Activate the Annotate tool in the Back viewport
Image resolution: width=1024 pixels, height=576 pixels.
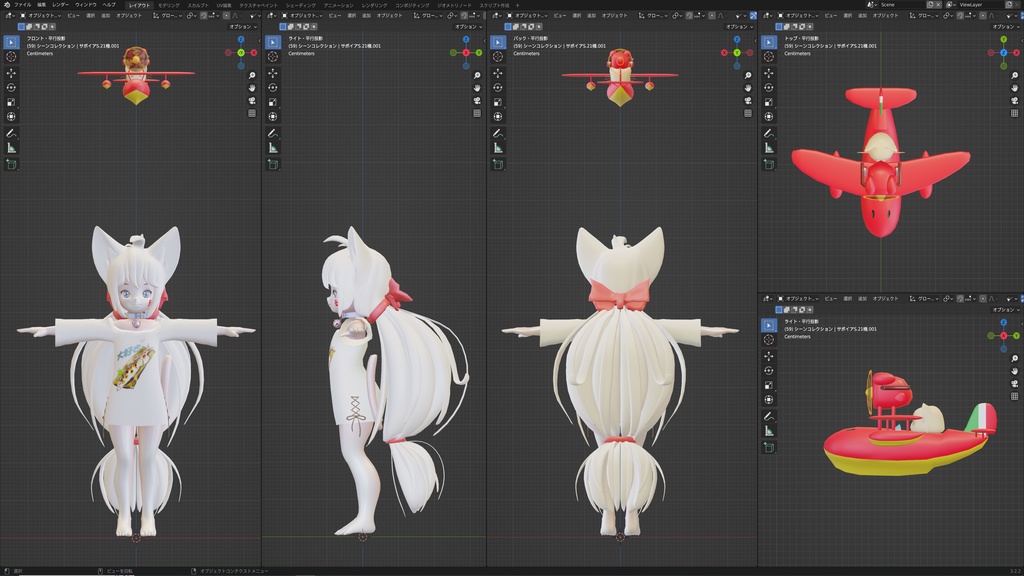498,133
